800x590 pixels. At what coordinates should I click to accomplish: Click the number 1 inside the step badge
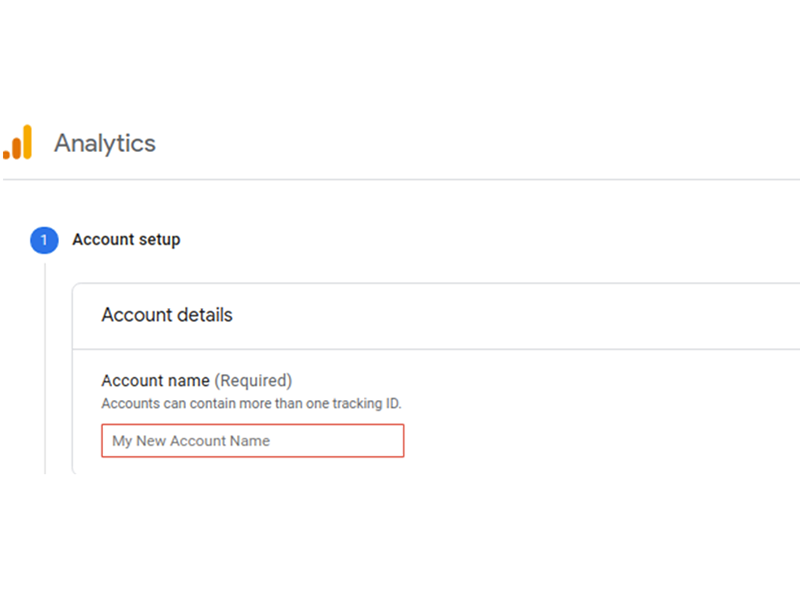44,240
